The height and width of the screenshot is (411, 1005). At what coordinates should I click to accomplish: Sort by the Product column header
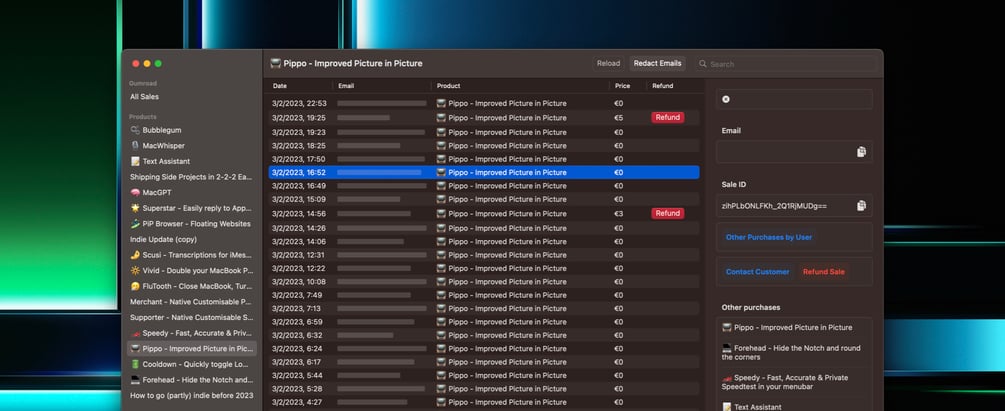(x=449, y=86)
